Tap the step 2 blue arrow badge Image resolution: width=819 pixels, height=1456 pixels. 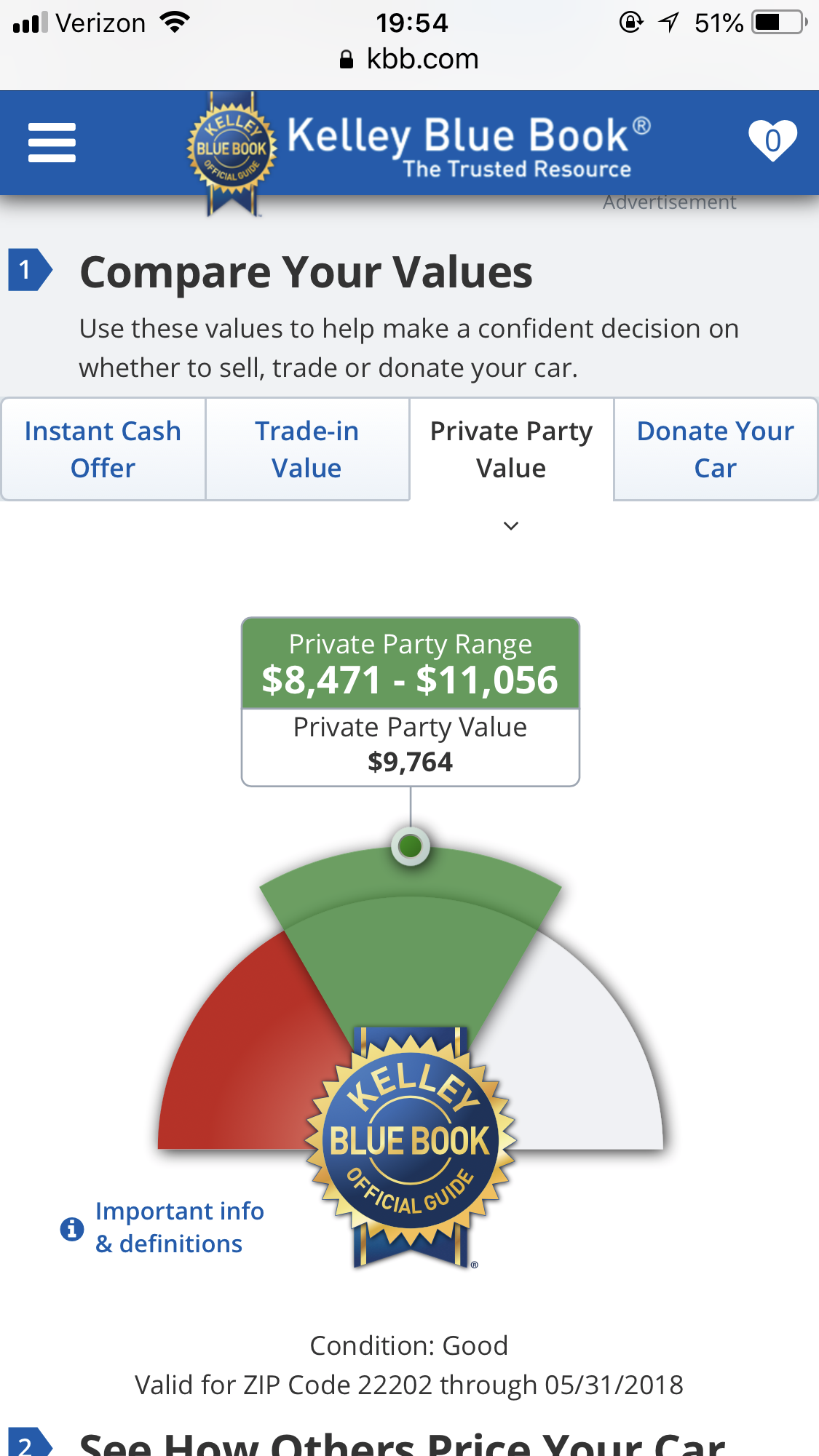pyautogui.click(x=29, y=1442)
